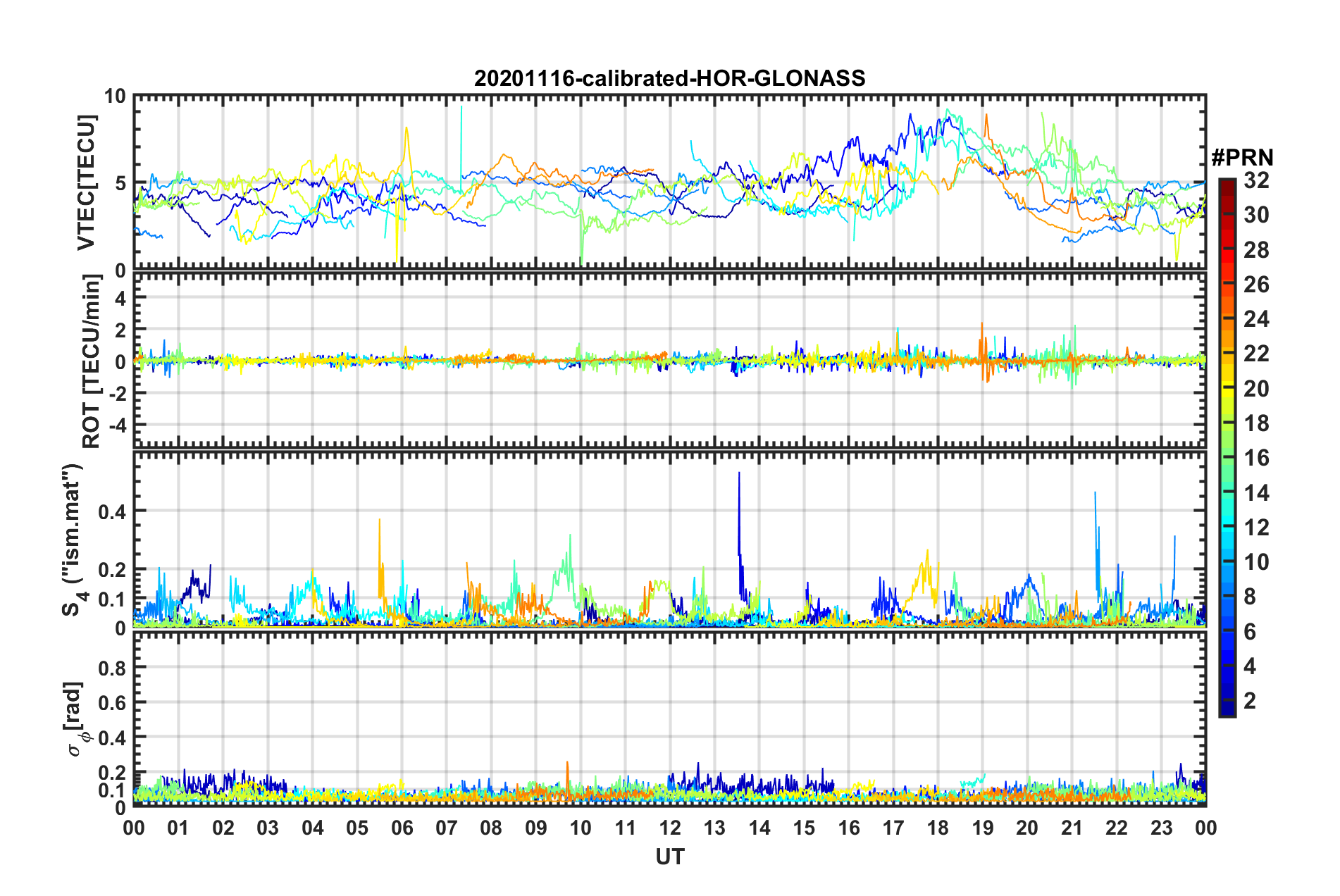This screenshot has width=1340, height=896.
Task: Click colorbar tick label 18
Action: [1256, 423]
